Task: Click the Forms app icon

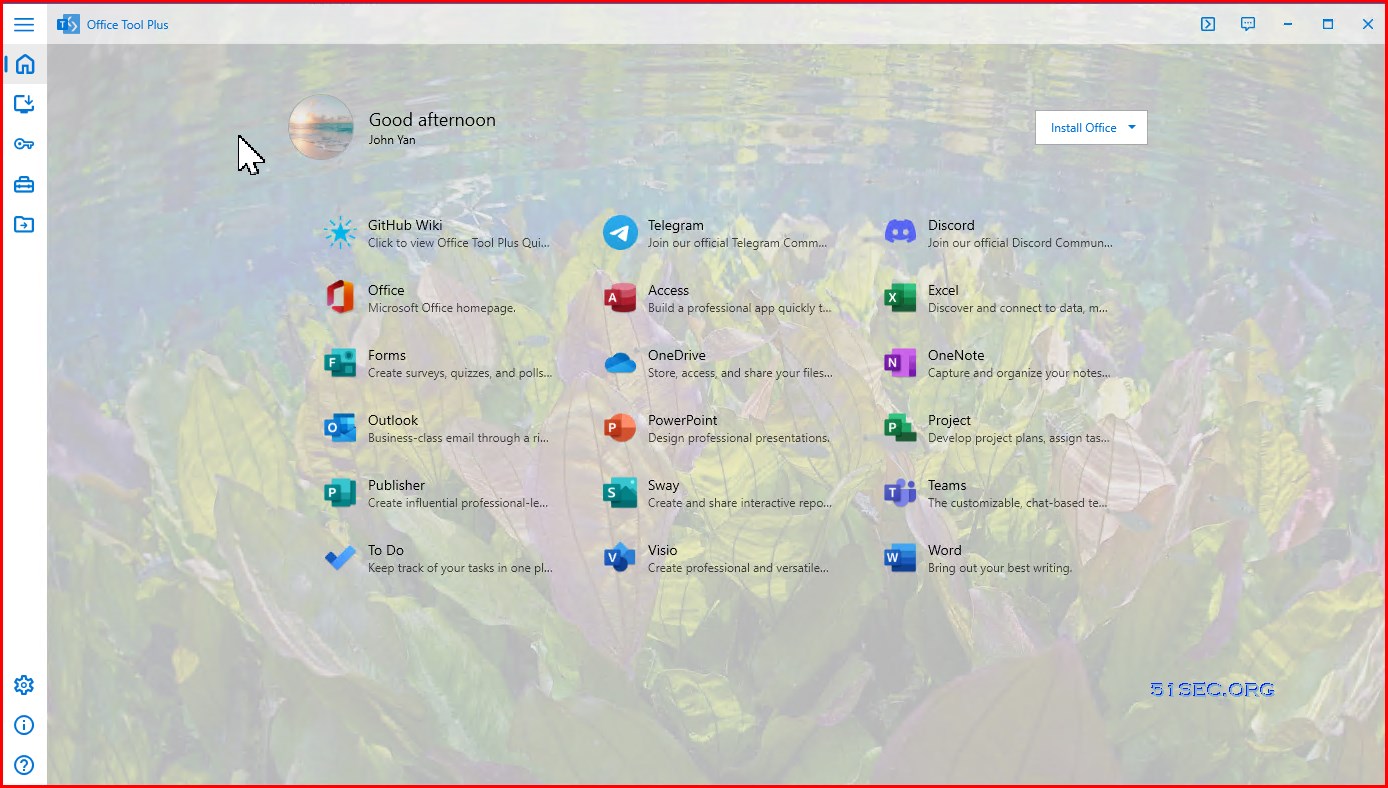Action: coord(340,363)
